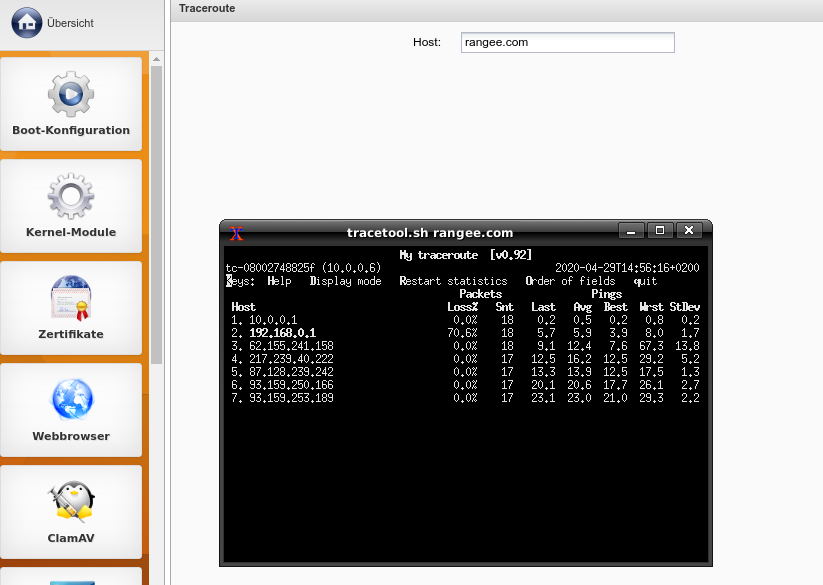The width and height of the screenshot is (823, 585).
Task: Click quit in the traceroute keys row
Action: pos(645,281)
